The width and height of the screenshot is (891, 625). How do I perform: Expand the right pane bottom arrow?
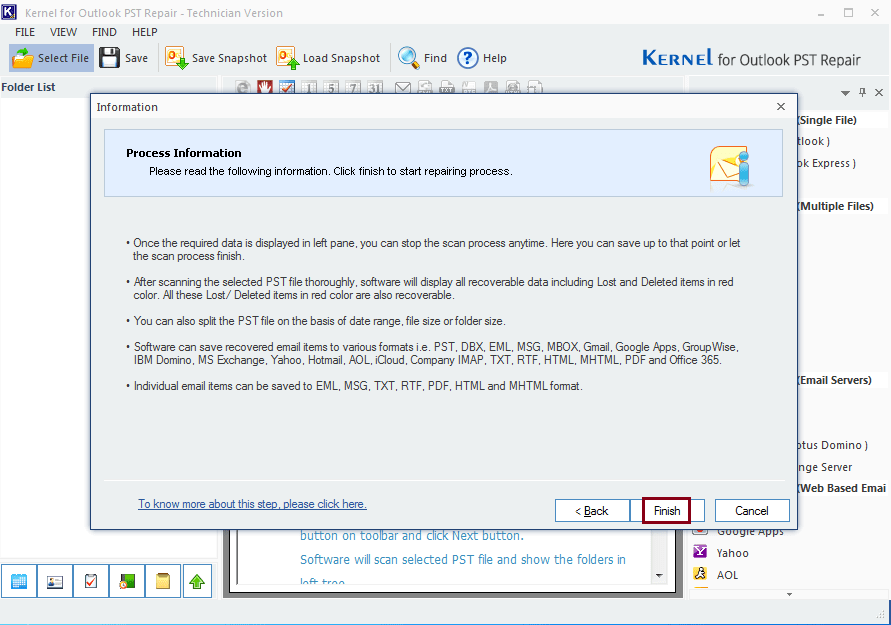[789, 594]
